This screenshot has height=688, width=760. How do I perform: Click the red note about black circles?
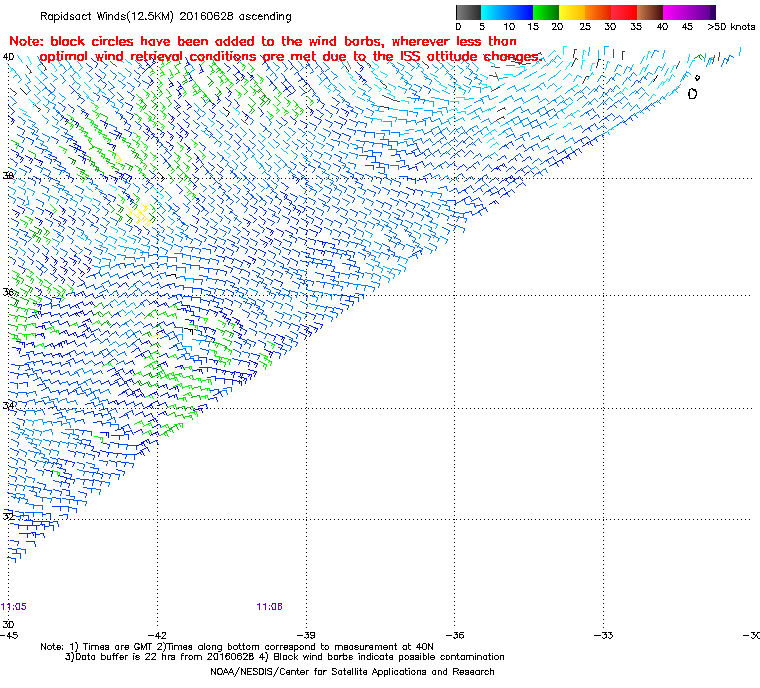pos(274,49)
